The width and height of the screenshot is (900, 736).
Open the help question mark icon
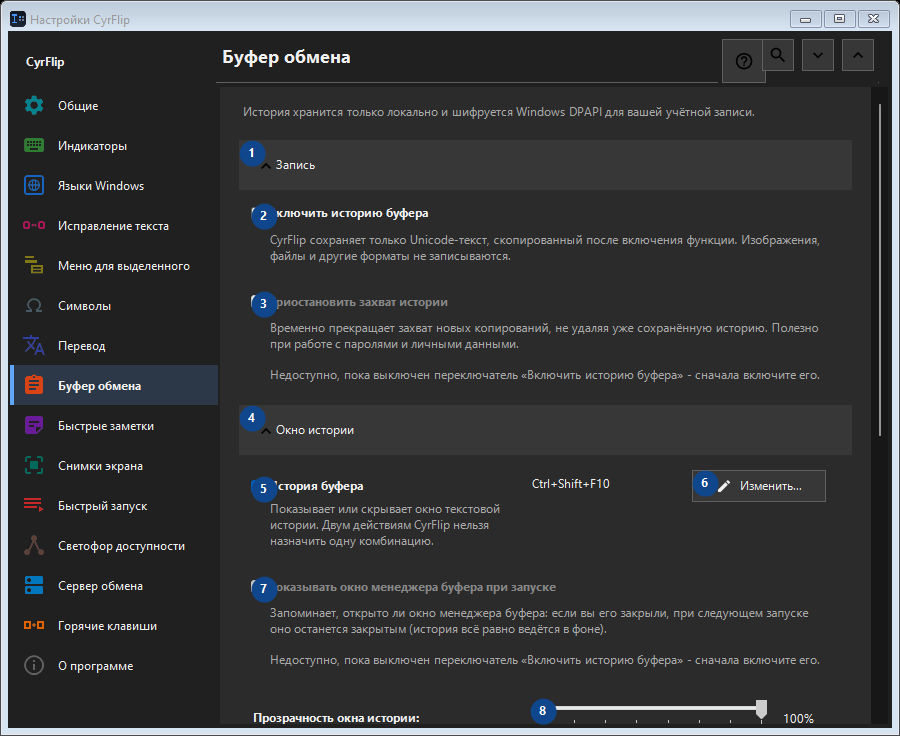click(x=743, y=61)
